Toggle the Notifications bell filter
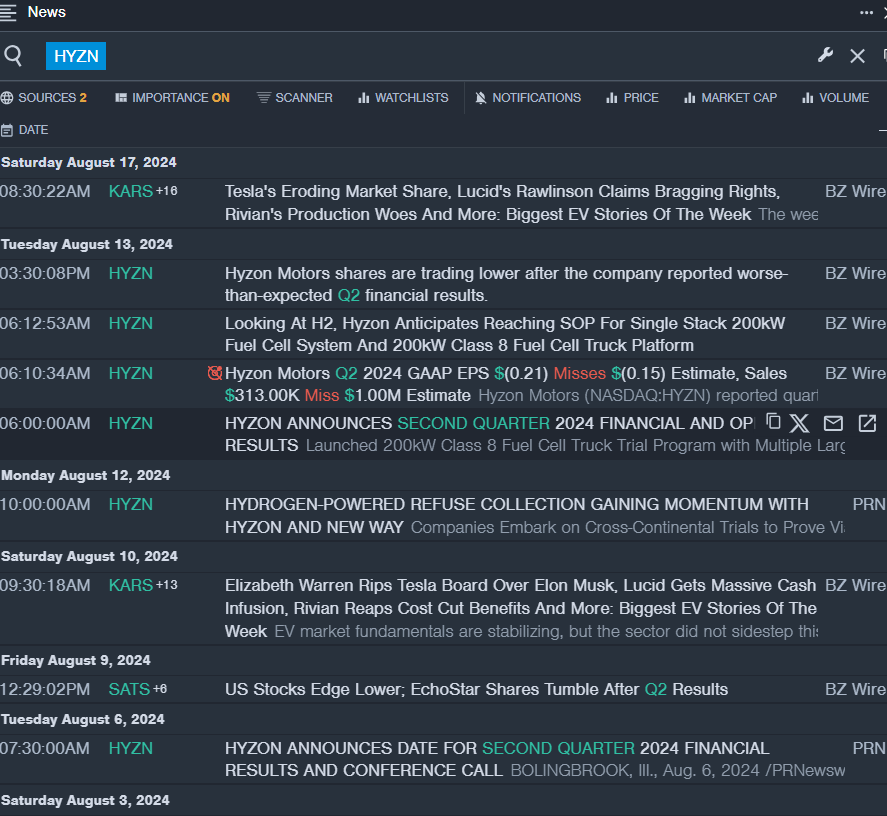Viewport: 887px width, 816px height. click(527, 98)
